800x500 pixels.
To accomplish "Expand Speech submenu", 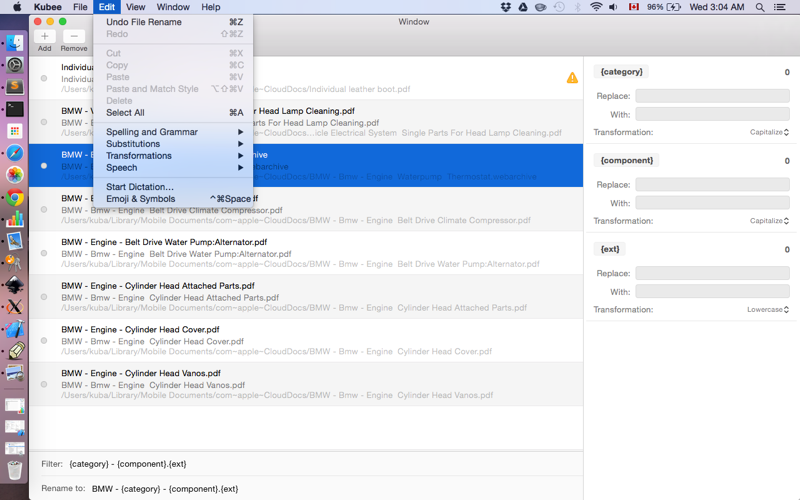I will 173,167.
